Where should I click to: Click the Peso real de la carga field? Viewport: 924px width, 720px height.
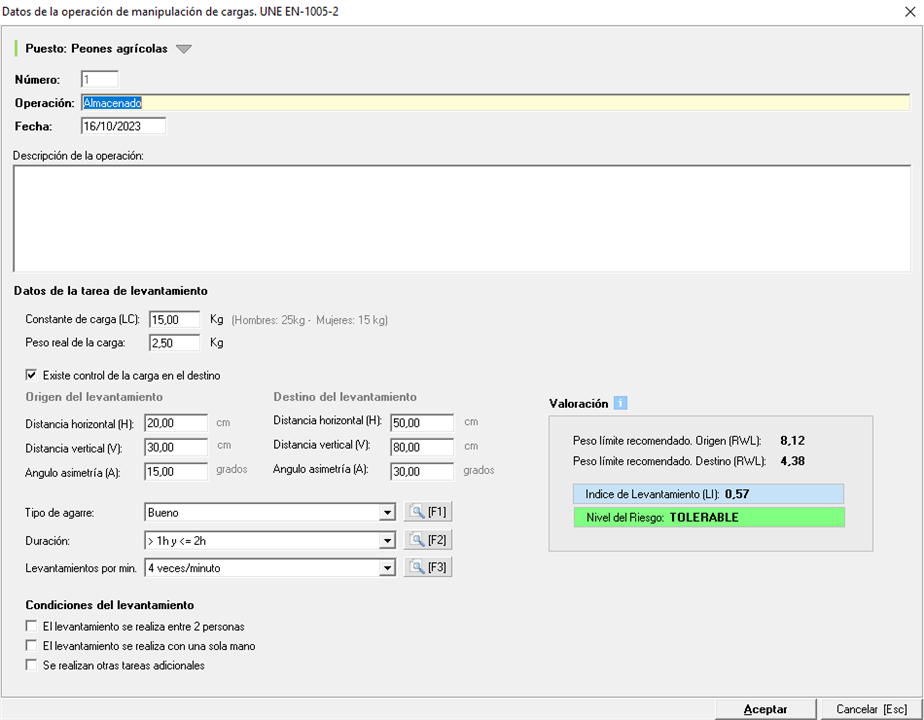pos(174,343)
